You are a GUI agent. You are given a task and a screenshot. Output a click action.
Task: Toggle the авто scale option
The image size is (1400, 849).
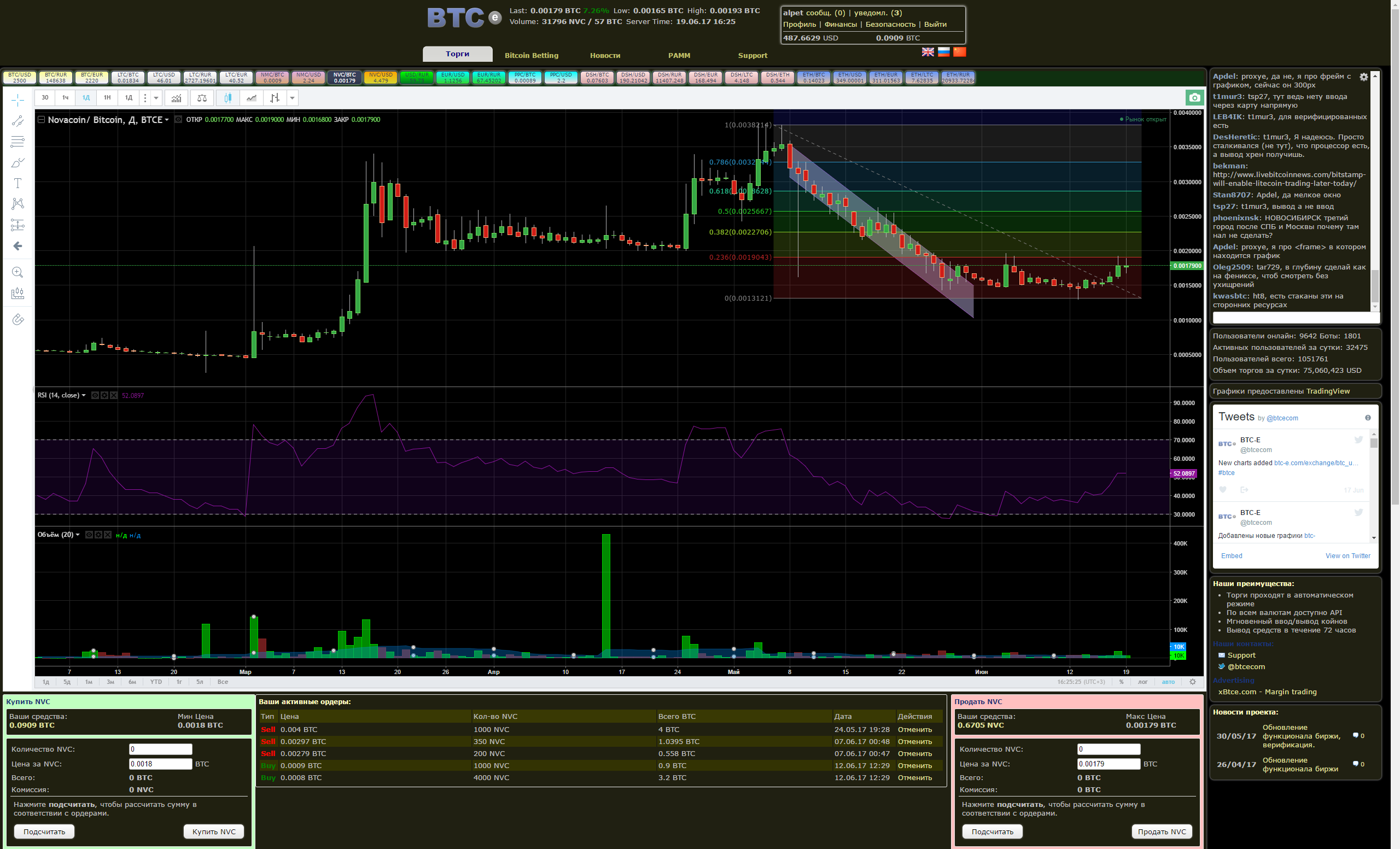point(1168,682)
